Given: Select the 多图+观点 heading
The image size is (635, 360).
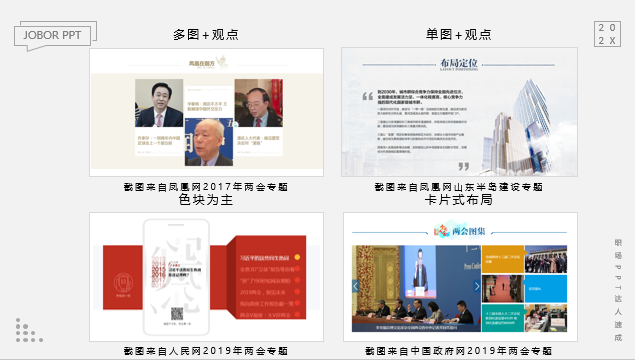Looking at the screenshot, I should click(206, 35).
